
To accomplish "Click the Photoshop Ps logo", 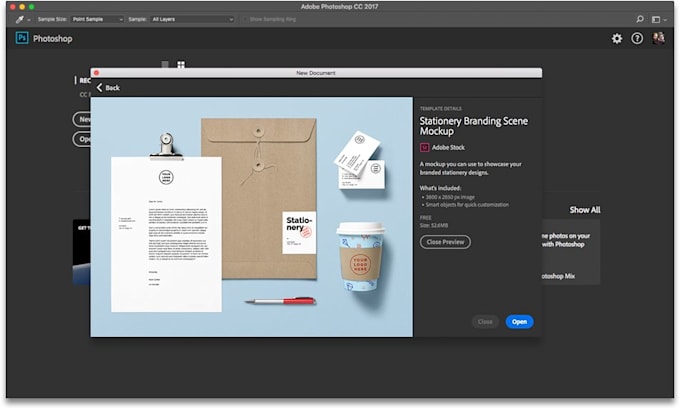I will (x=22, y=38).
